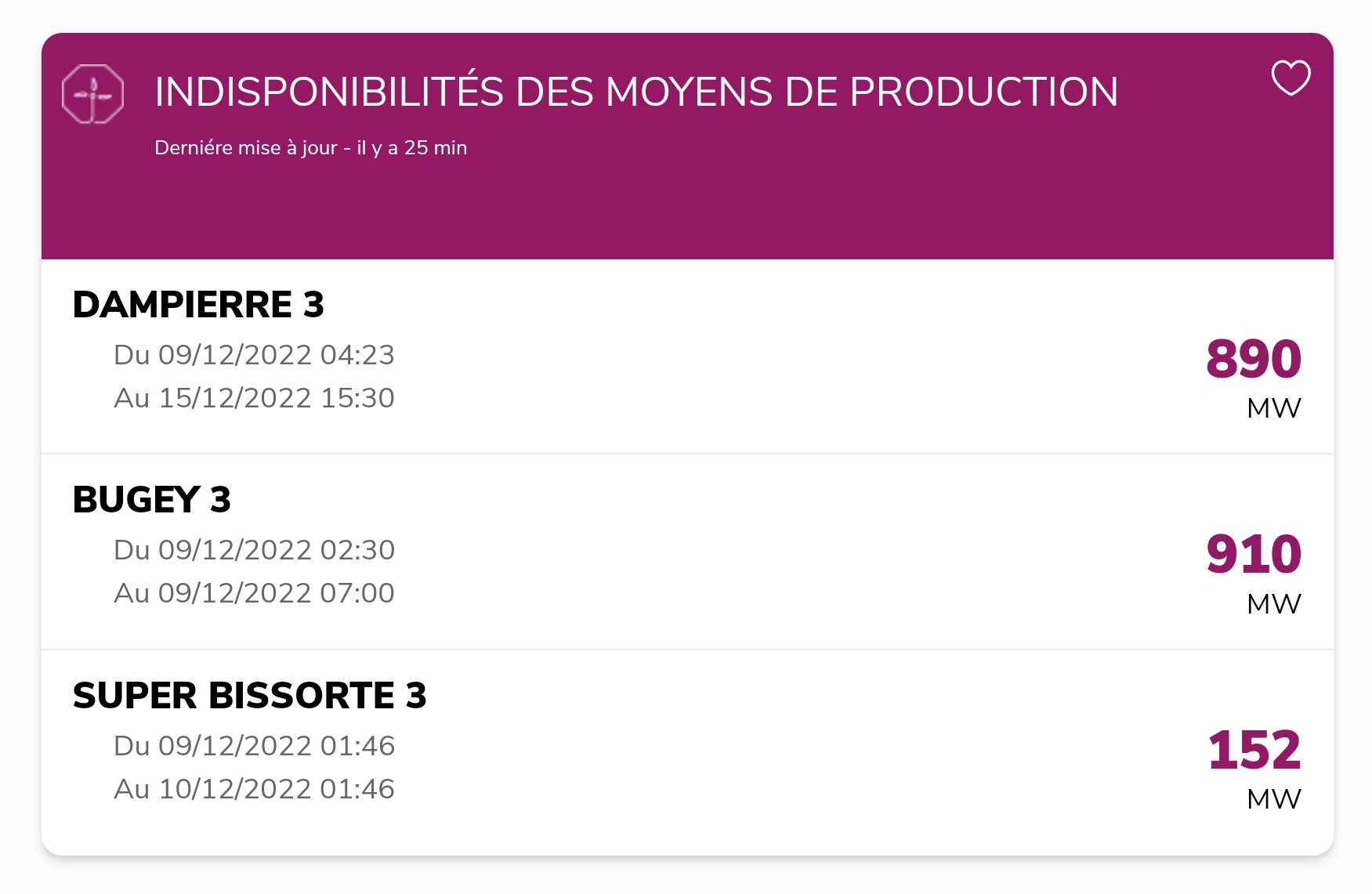Click MW unit under 910

click(1274, 604)
